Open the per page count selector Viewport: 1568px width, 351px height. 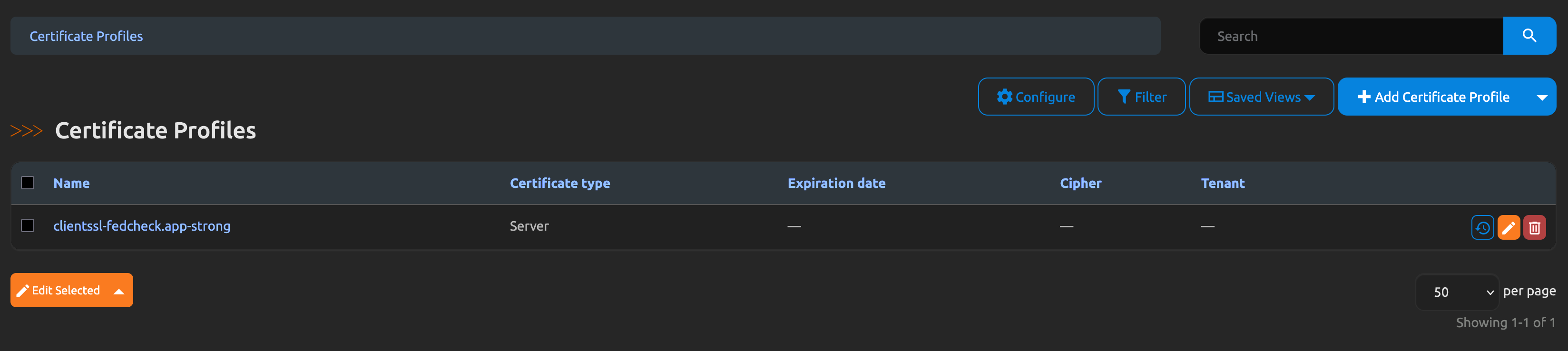coord(1457,292)
